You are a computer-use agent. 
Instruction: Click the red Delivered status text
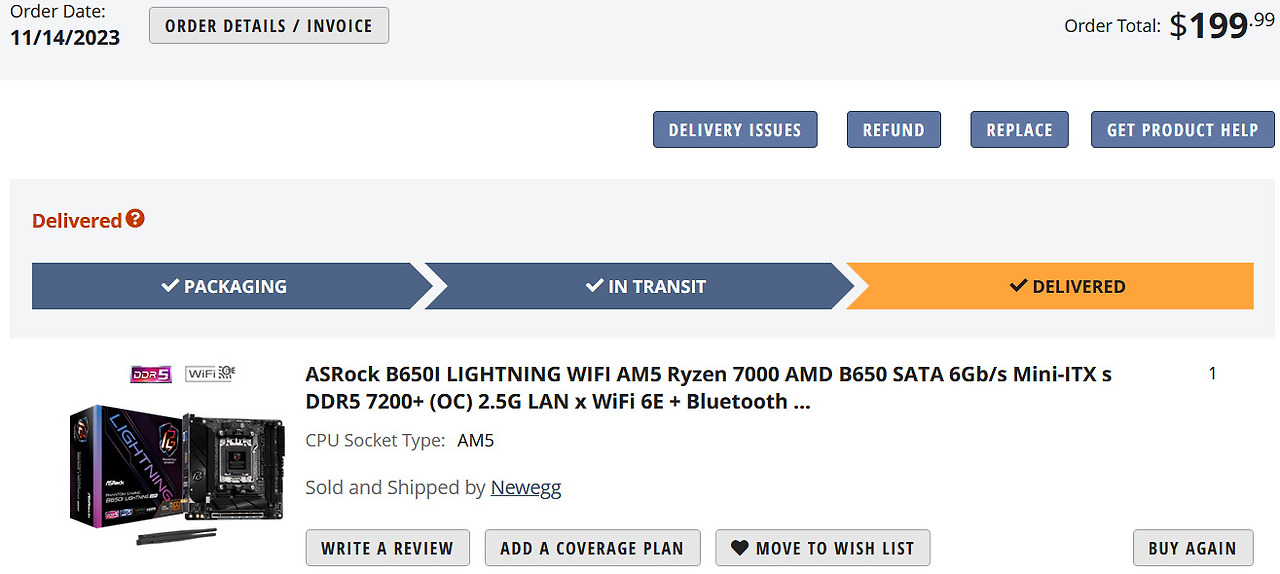(77, 221)
